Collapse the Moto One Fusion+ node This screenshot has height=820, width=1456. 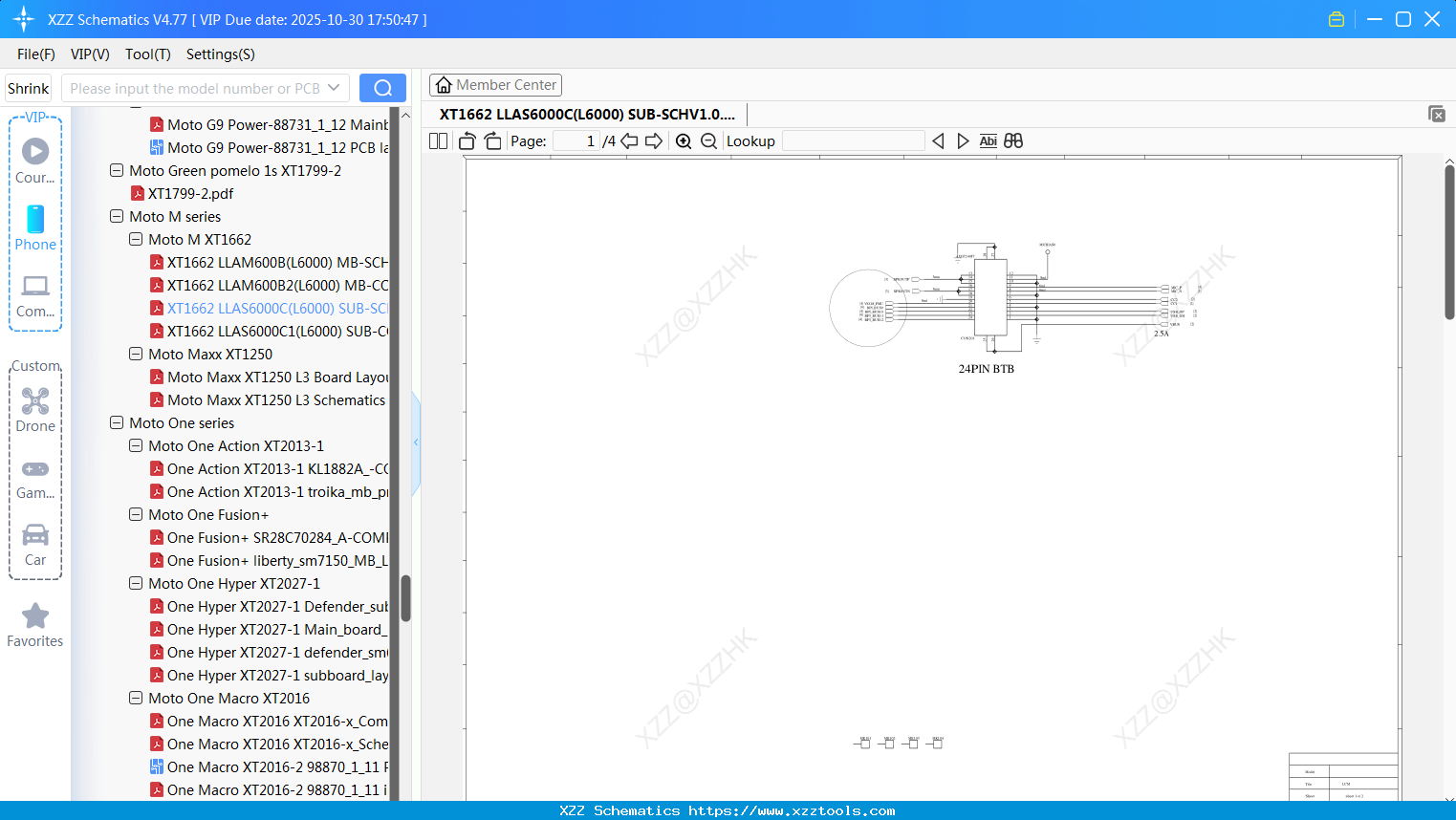pyautogui.click(x=136, y=514)
